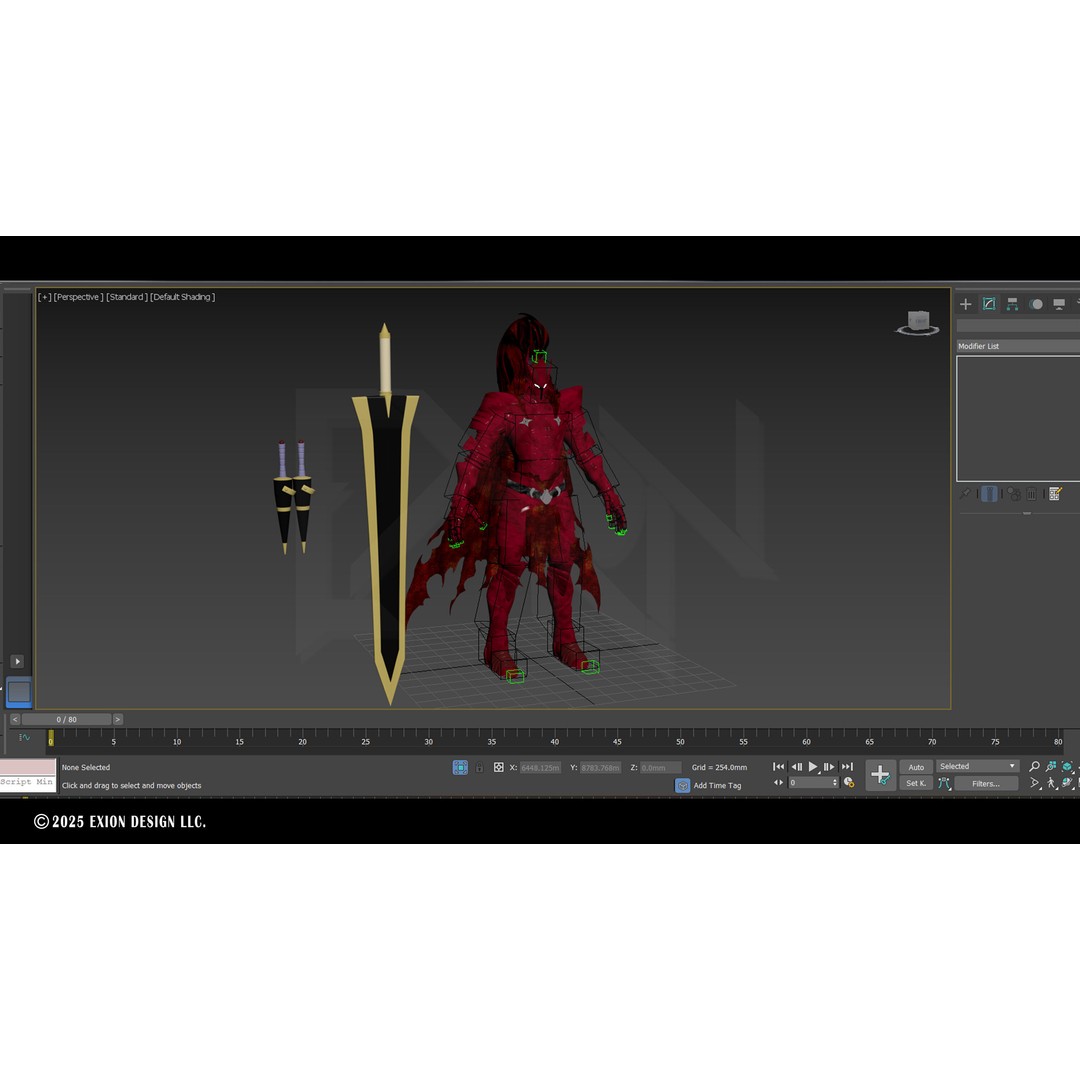Open the Motion panel
Screen dimensions: 1080x1080
tap(1036, 303)
